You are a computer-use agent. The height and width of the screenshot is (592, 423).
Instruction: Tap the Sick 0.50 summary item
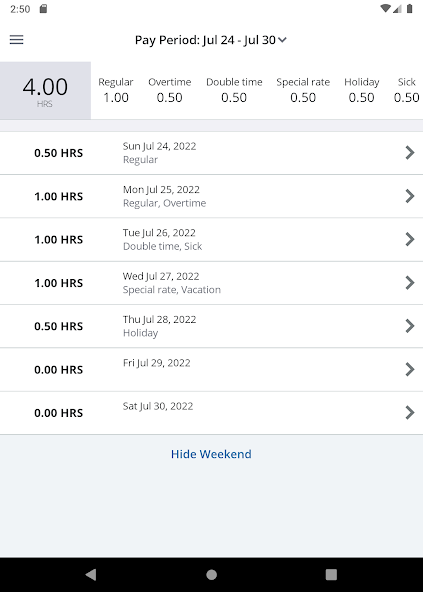tap(407, 90)
